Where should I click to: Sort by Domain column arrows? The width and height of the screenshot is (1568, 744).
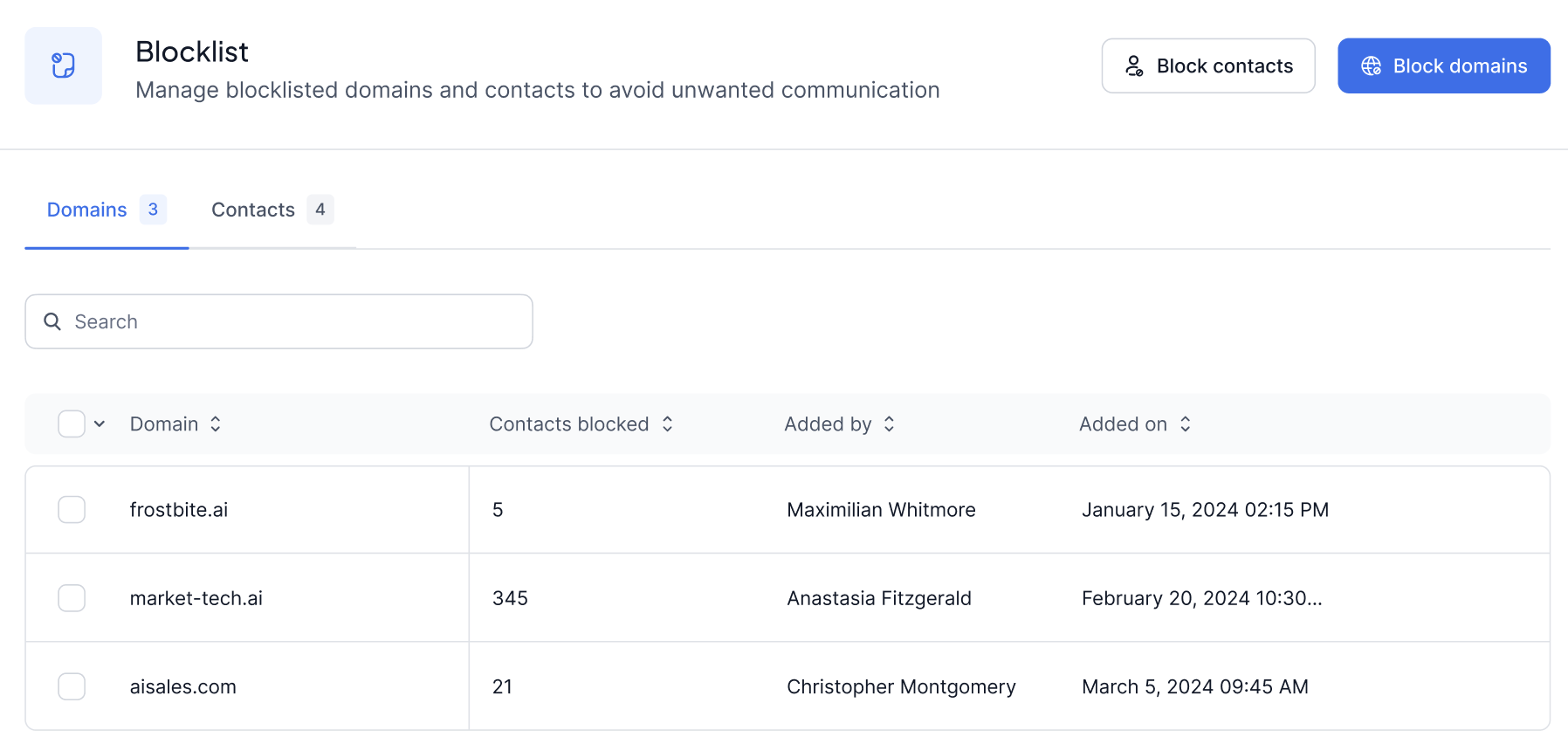click(216, 424)
